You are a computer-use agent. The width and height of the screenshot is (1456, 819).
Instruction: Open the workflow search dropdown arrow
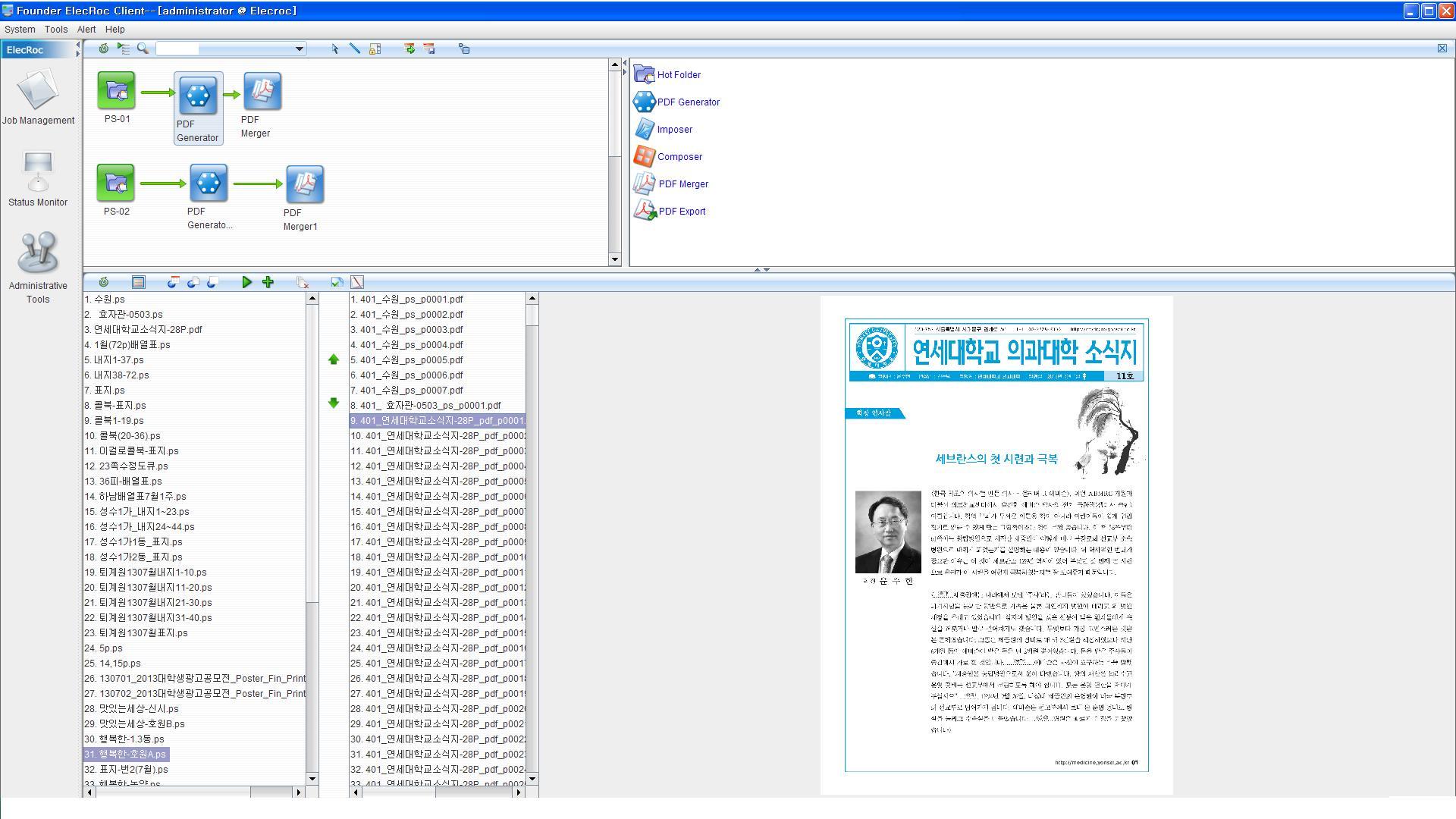(x=300, y=49)
